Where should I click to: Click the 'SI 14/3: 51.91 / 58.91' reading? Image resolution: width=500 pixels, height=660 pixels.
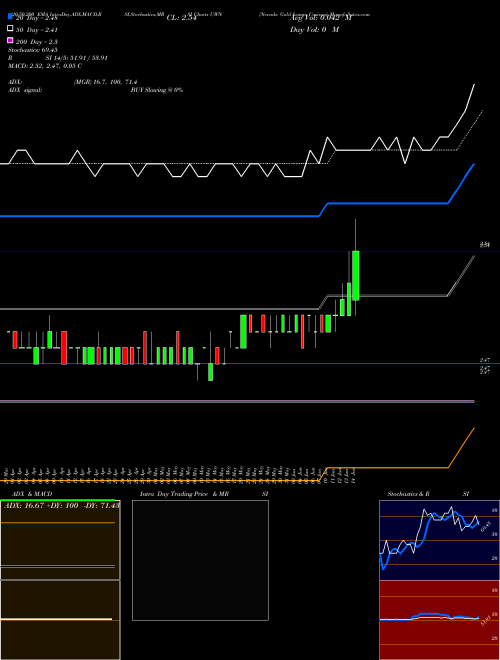click(77, 58)
